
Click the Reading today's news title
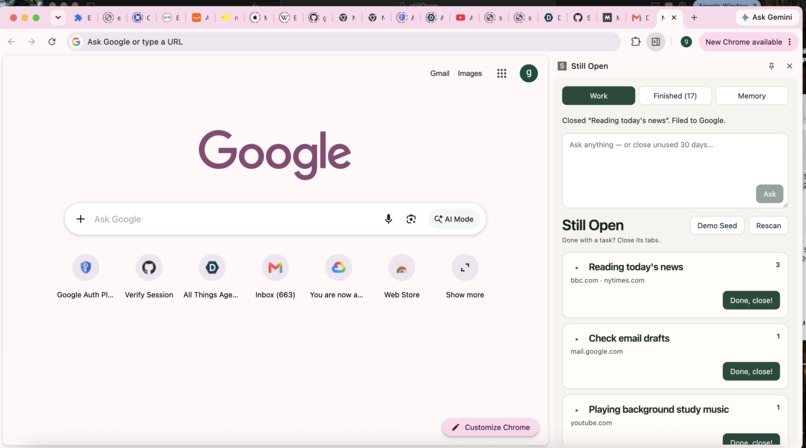click(x=636, y=267)
